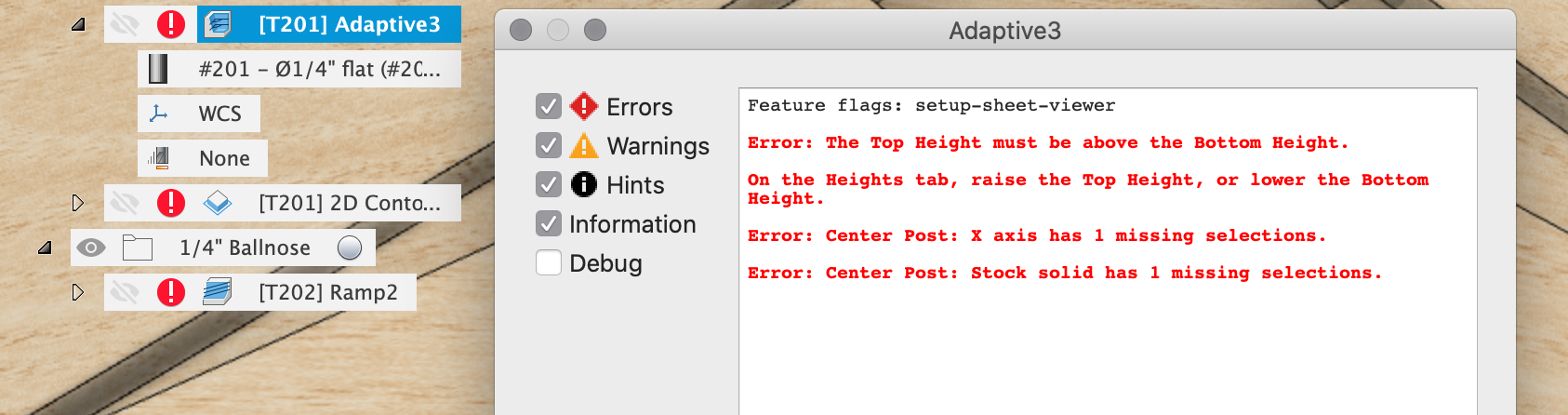The width and height of the screenshot is (1568, 415).
Task: Select the WCS coordinate system icon
Action: pos(159,114)
